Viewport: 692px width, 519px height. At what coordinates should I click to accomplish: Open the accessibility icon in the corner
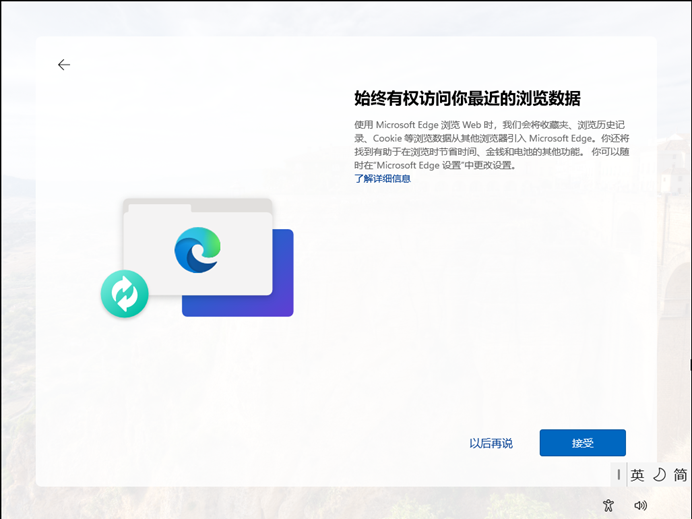(x=609, y=505)
